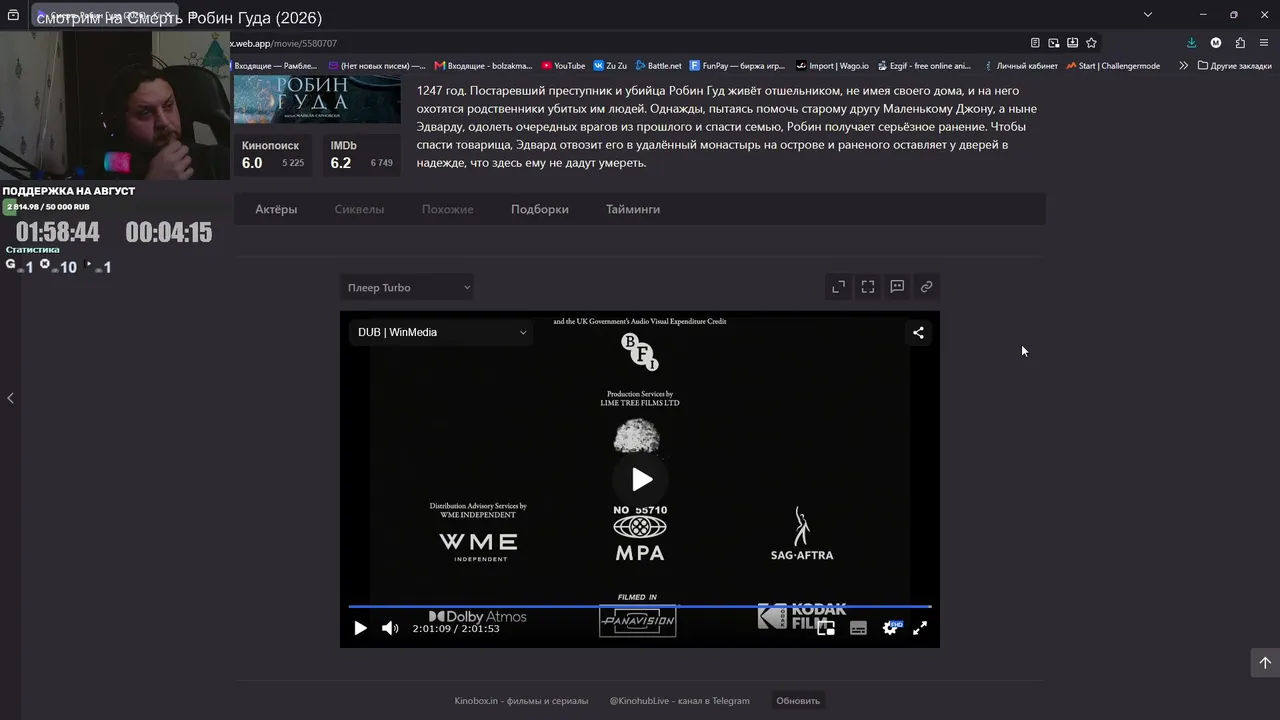Switch to the Актёры tab
Image resolution: width=1280 pixels, height=720 pixels.
[x=276, y=209]
